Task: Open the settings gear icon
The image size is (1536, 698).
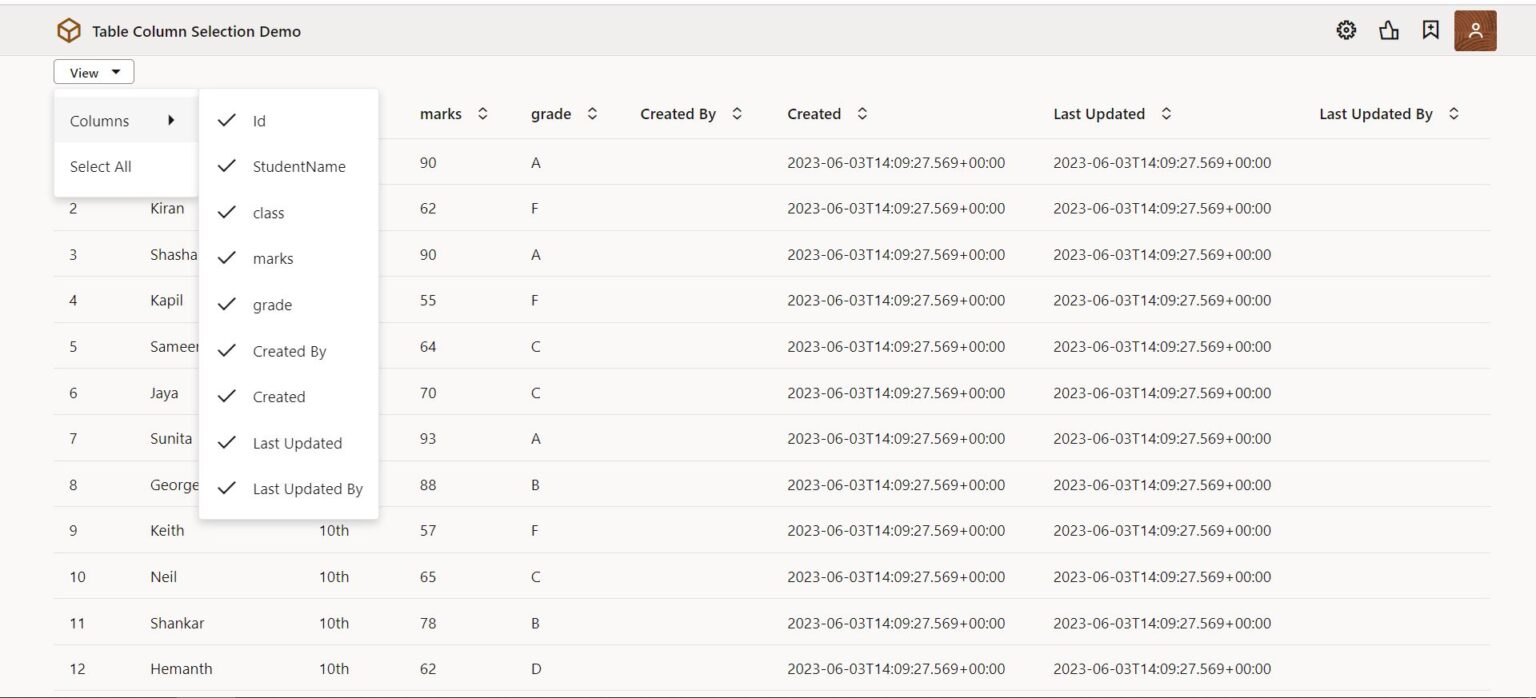Action: [1346, 30]
